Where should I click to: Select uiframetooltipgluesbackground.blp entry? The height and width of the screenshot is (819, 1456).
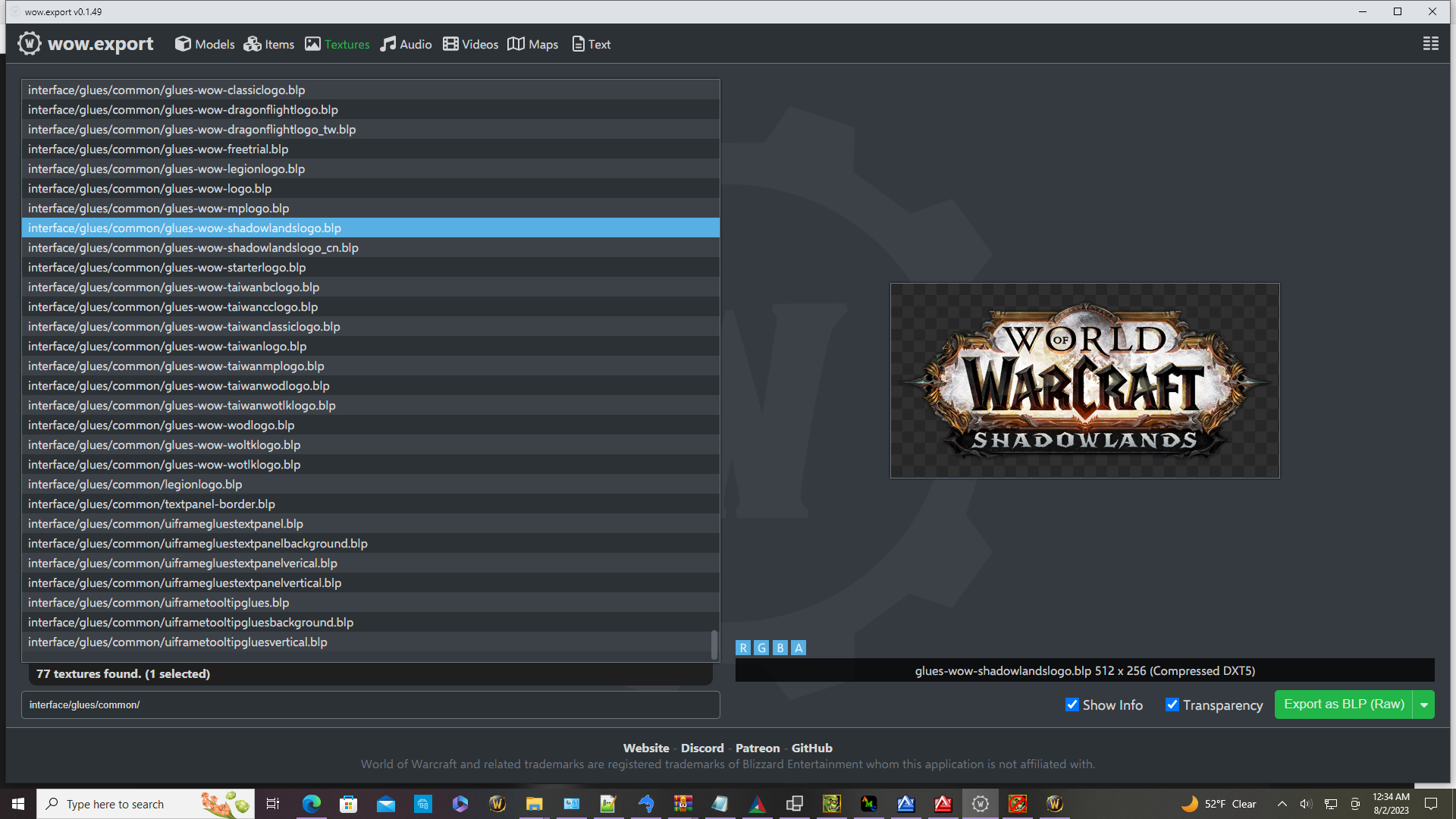click(371, 622)
